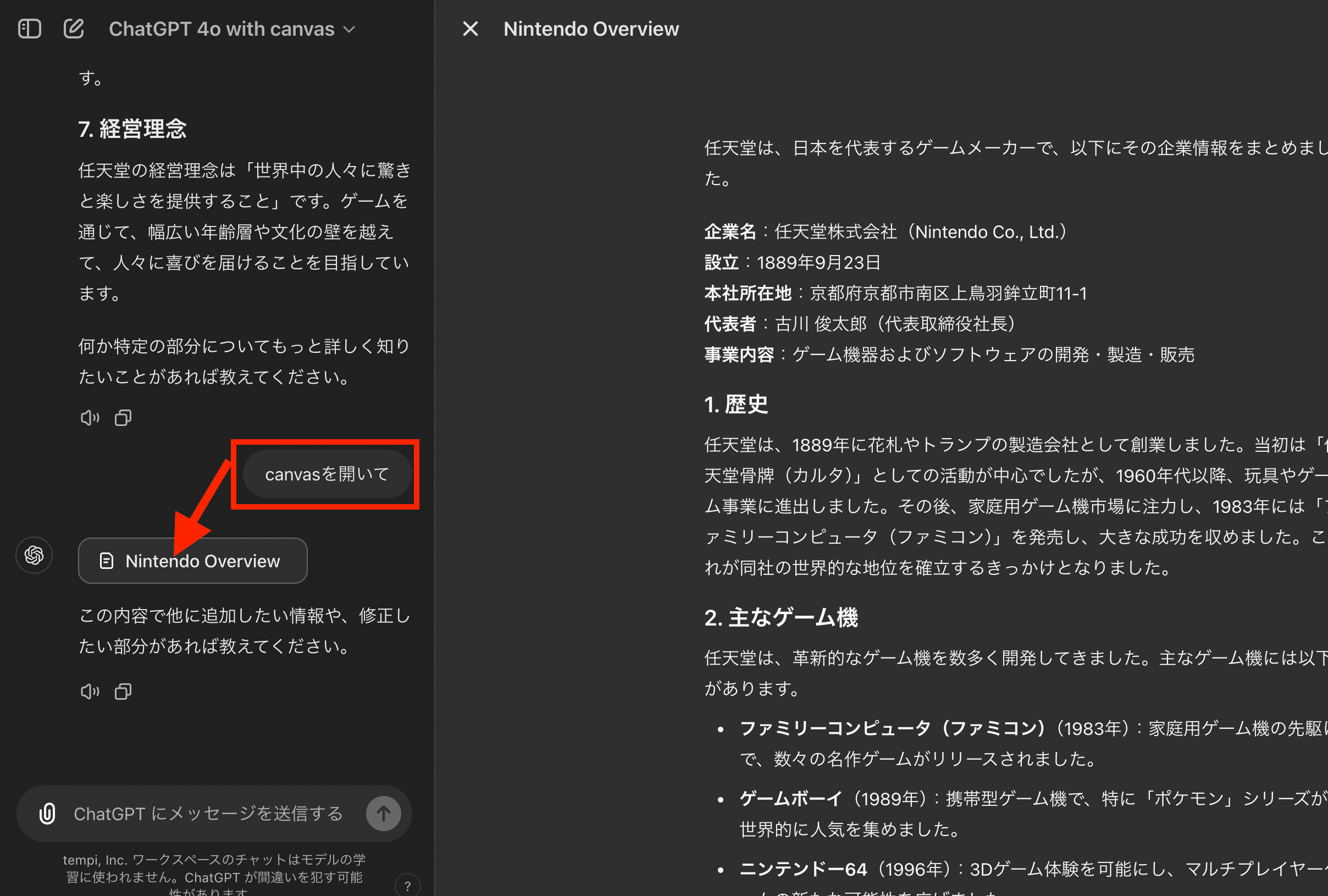Read aloud the latest assistant reply

pyautogui.click(x=90, y=692)
